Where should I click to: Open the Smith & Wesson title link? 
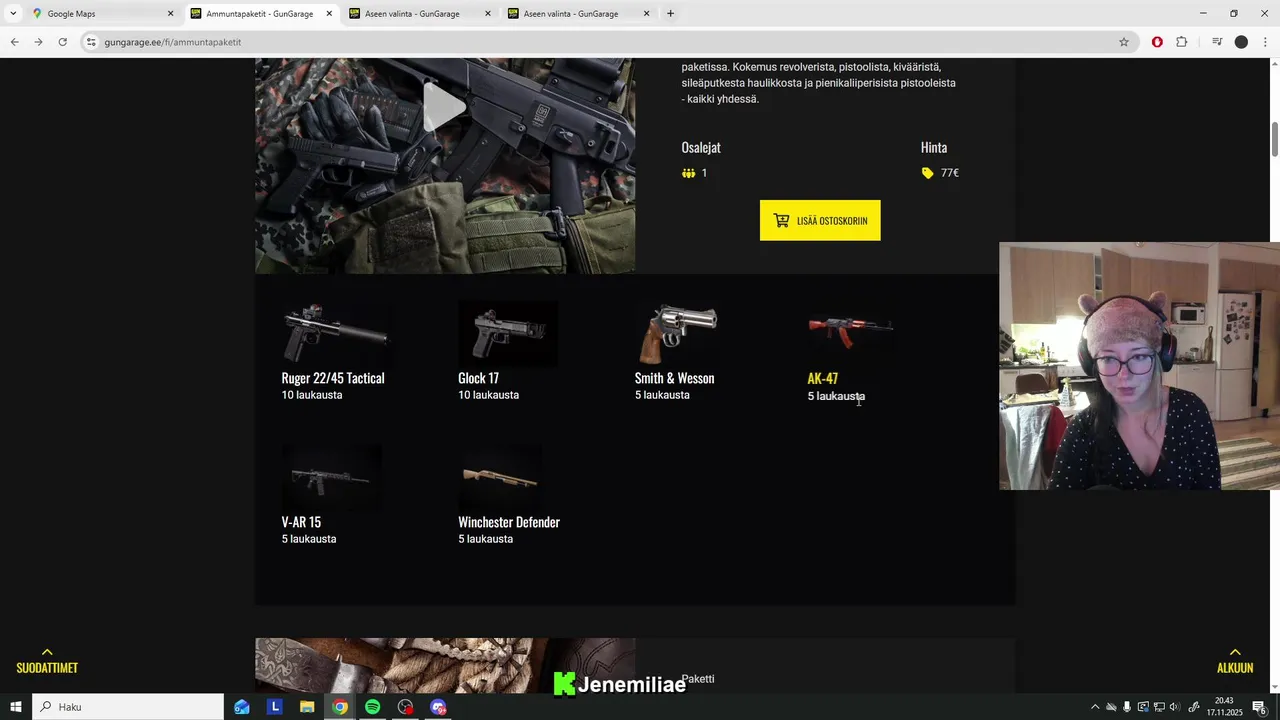tap(674, 378)
